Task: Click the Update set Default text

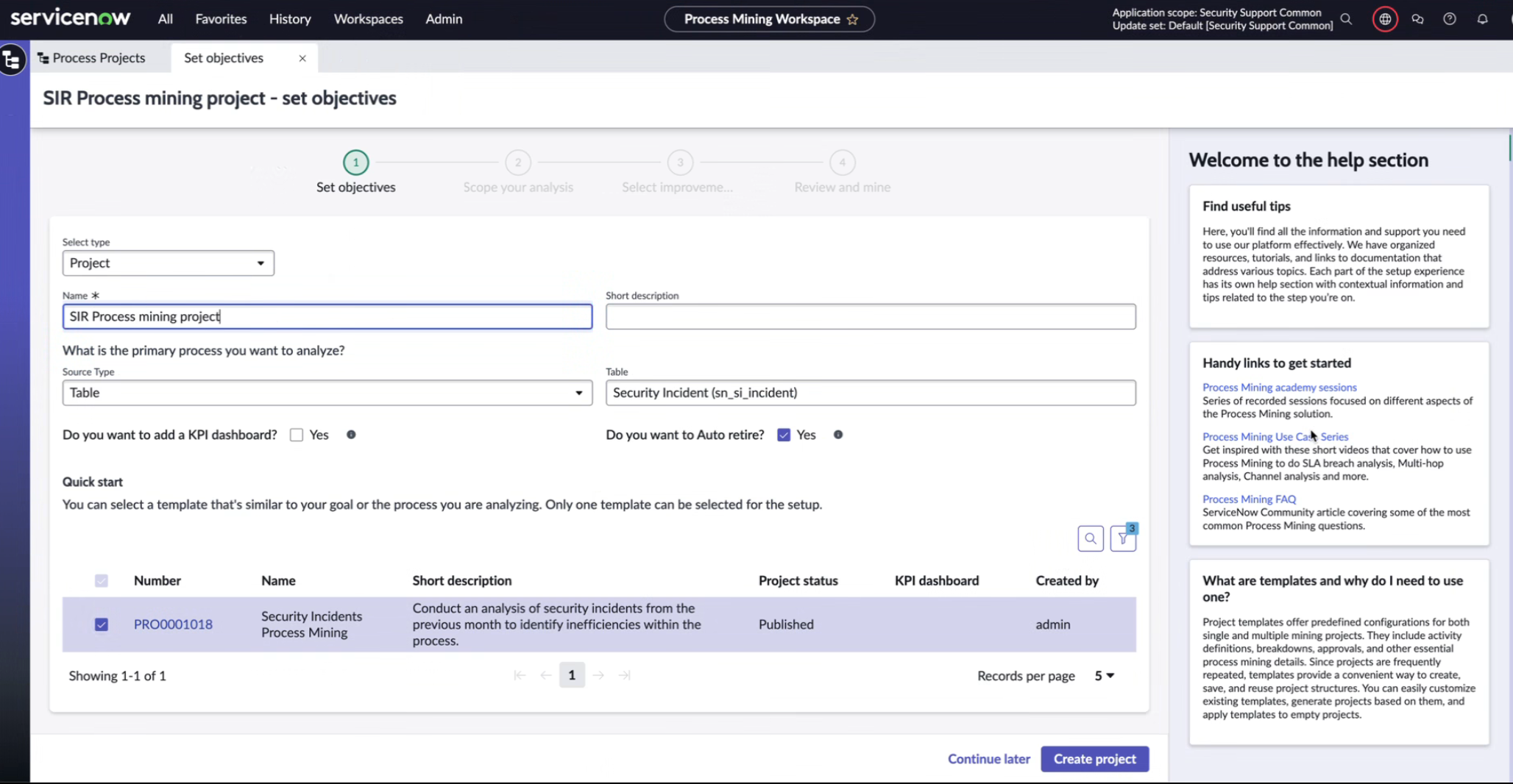Action: pyautogui.click(x=1222, y=26)
